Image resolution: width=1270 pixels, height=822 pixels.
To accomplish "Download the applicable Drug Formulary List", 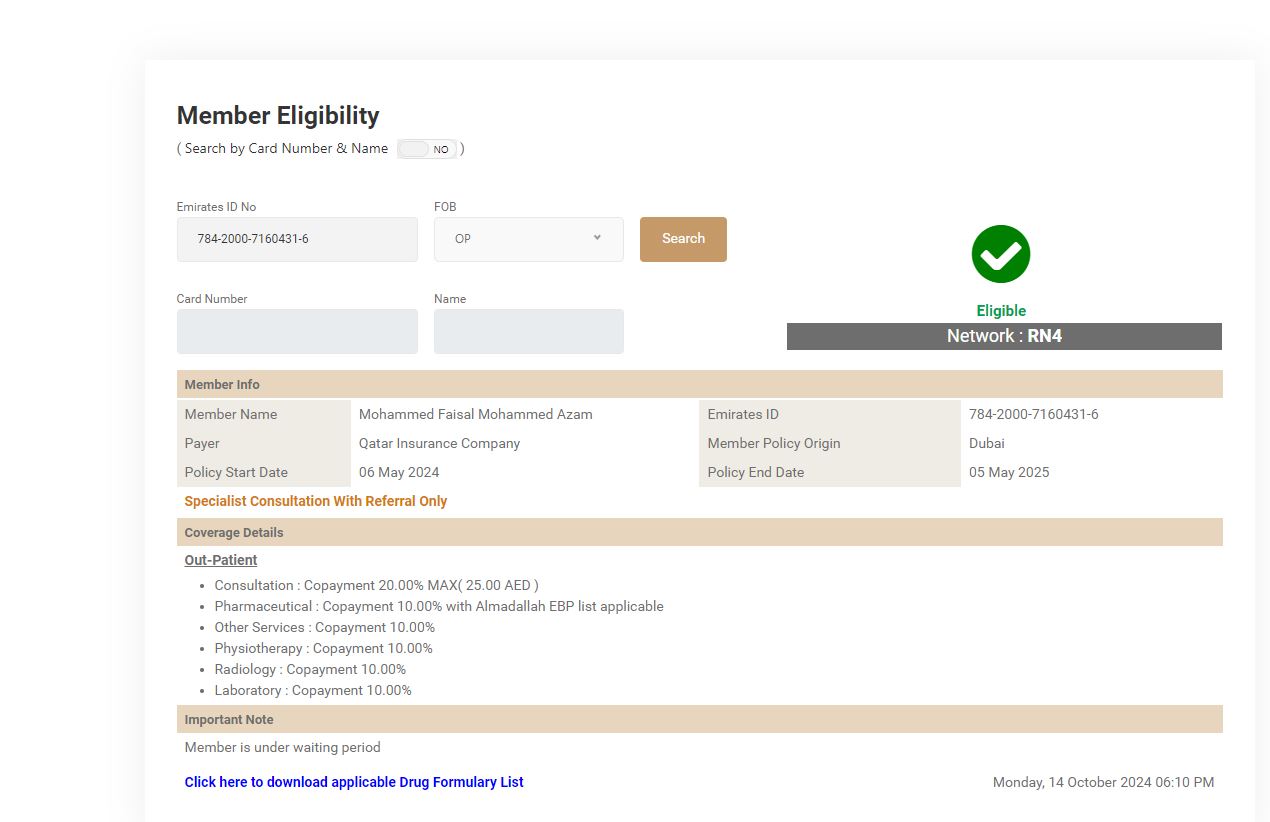I will (354, 782).
